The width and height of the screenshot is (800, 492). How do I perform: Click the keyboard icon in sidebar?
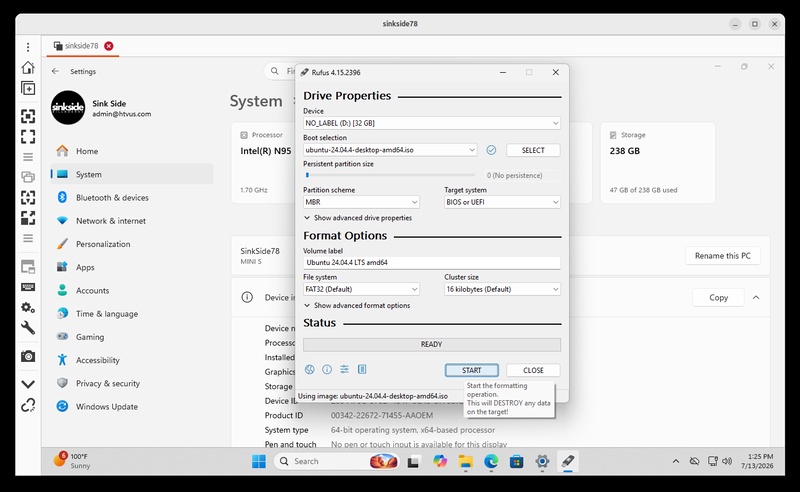tap(28, 287)
